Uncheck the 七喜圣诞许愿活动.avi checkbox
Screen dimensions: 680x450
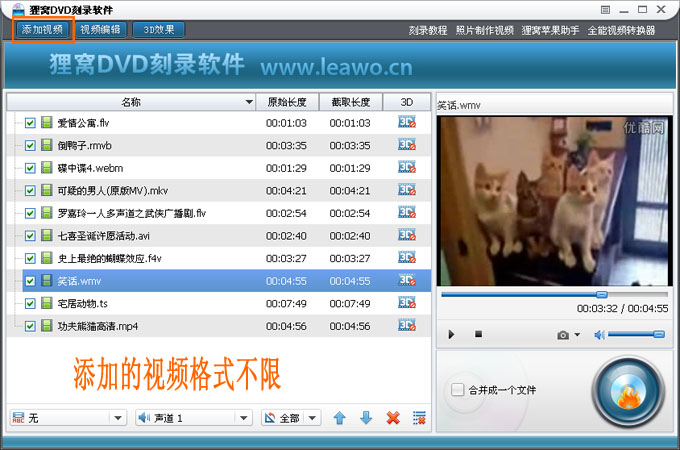click(30, 236)
